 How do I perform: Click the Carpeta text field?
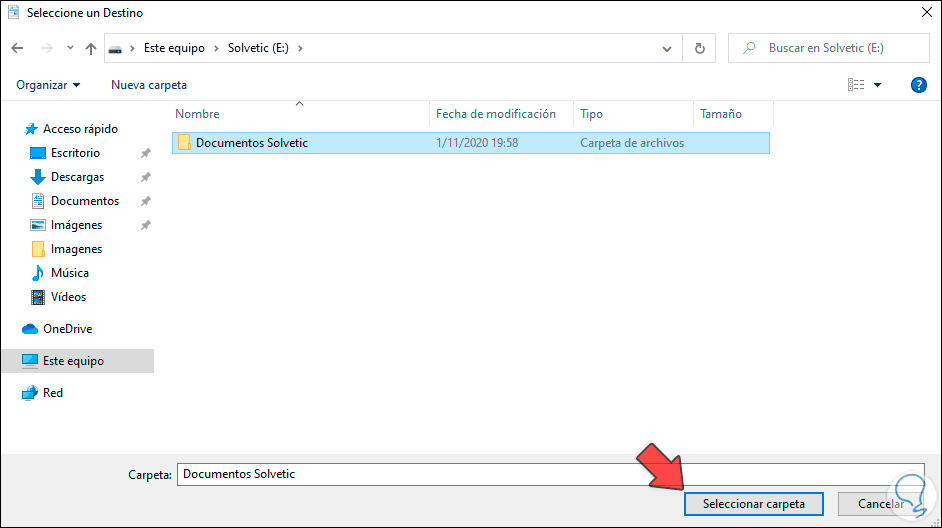point(550,474)
